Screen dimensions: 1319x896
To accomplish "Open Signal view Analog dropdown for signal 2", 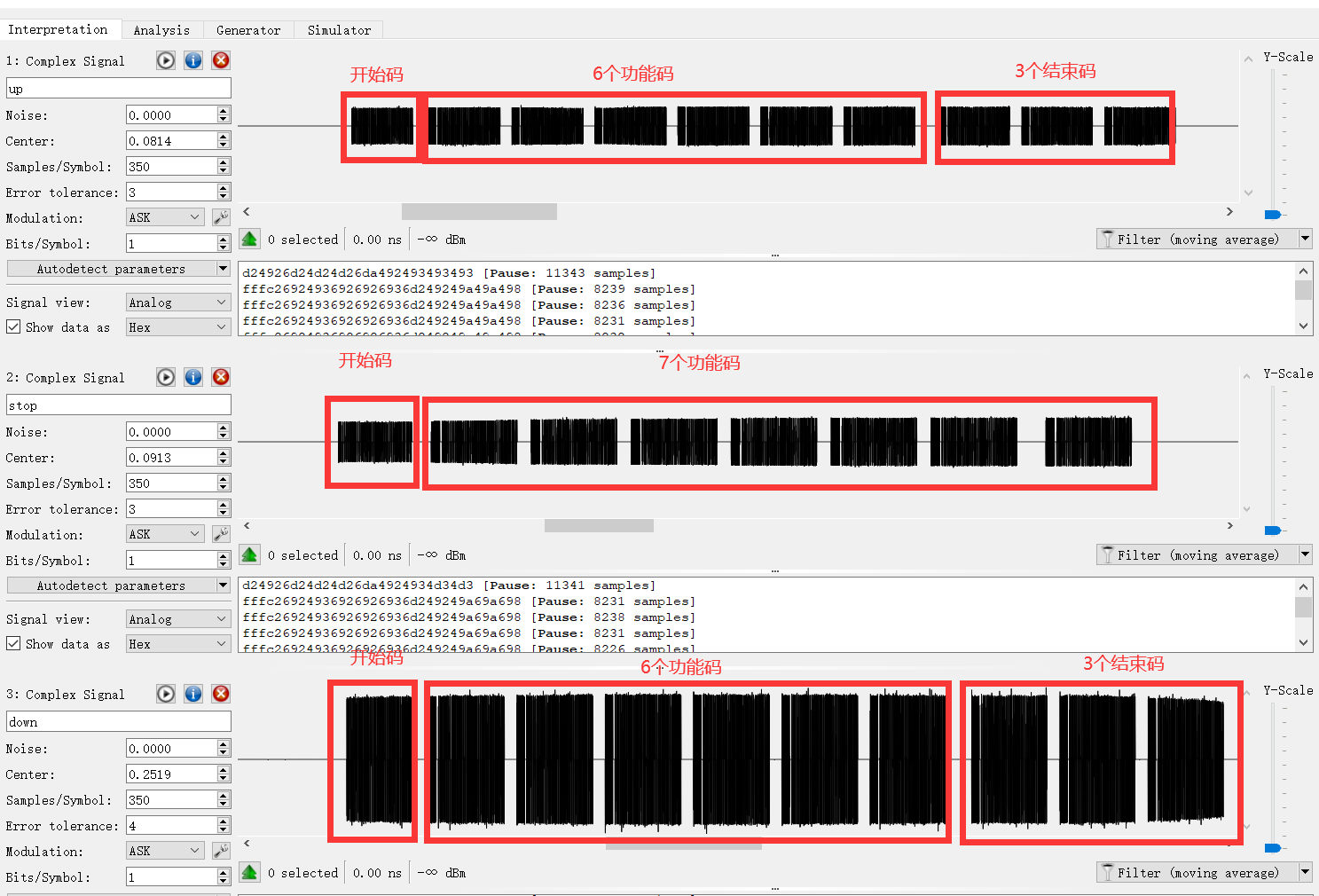I will click(177, 619).
